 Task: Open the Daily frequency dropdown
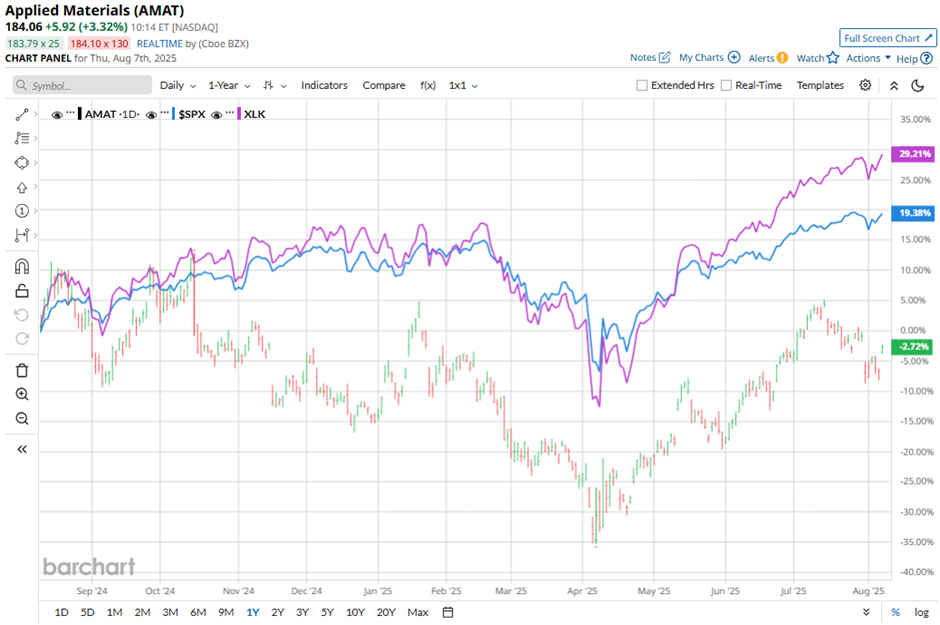click(x=177, y=86)
